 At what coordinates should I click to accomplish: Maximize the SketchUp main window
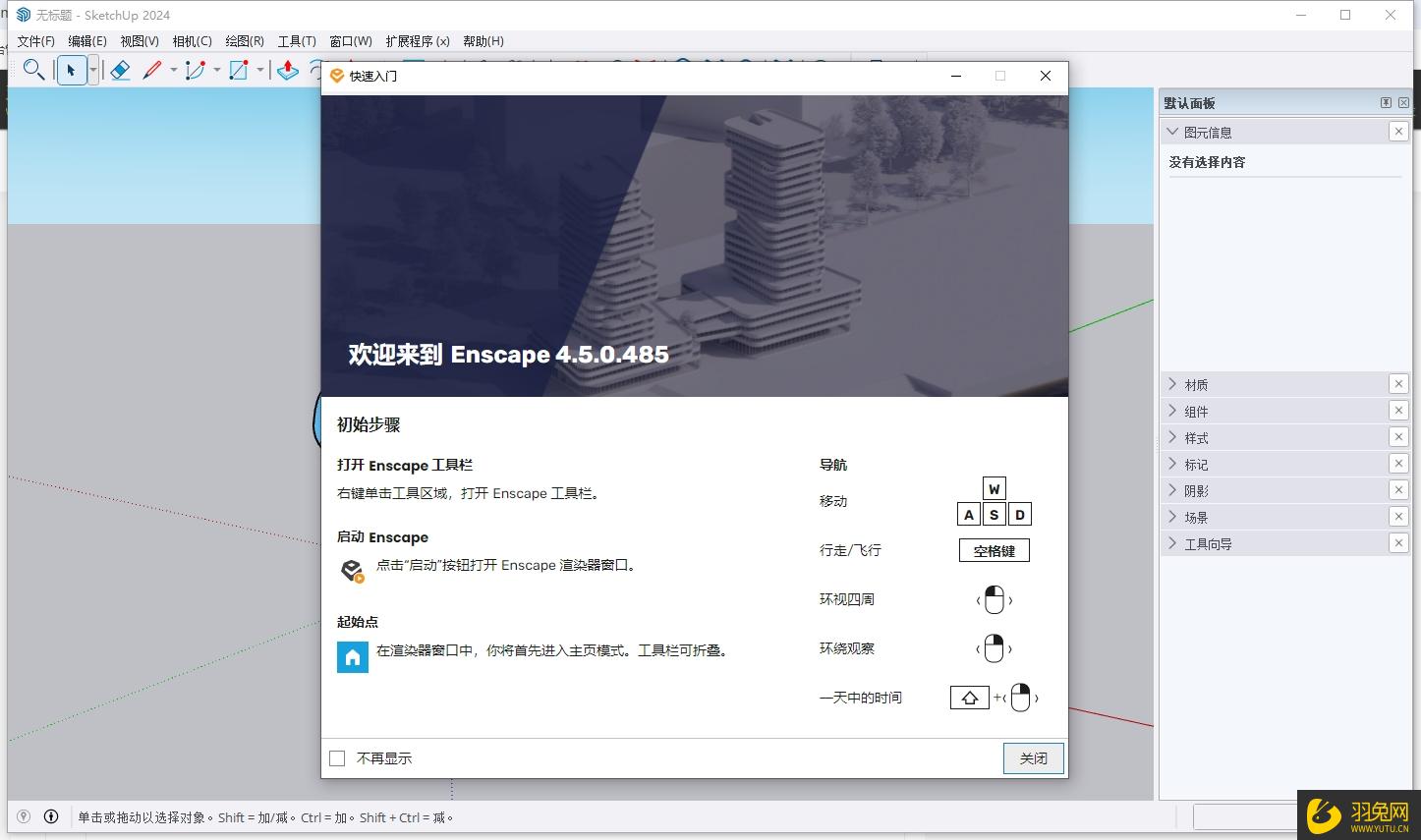(1345, 15)
